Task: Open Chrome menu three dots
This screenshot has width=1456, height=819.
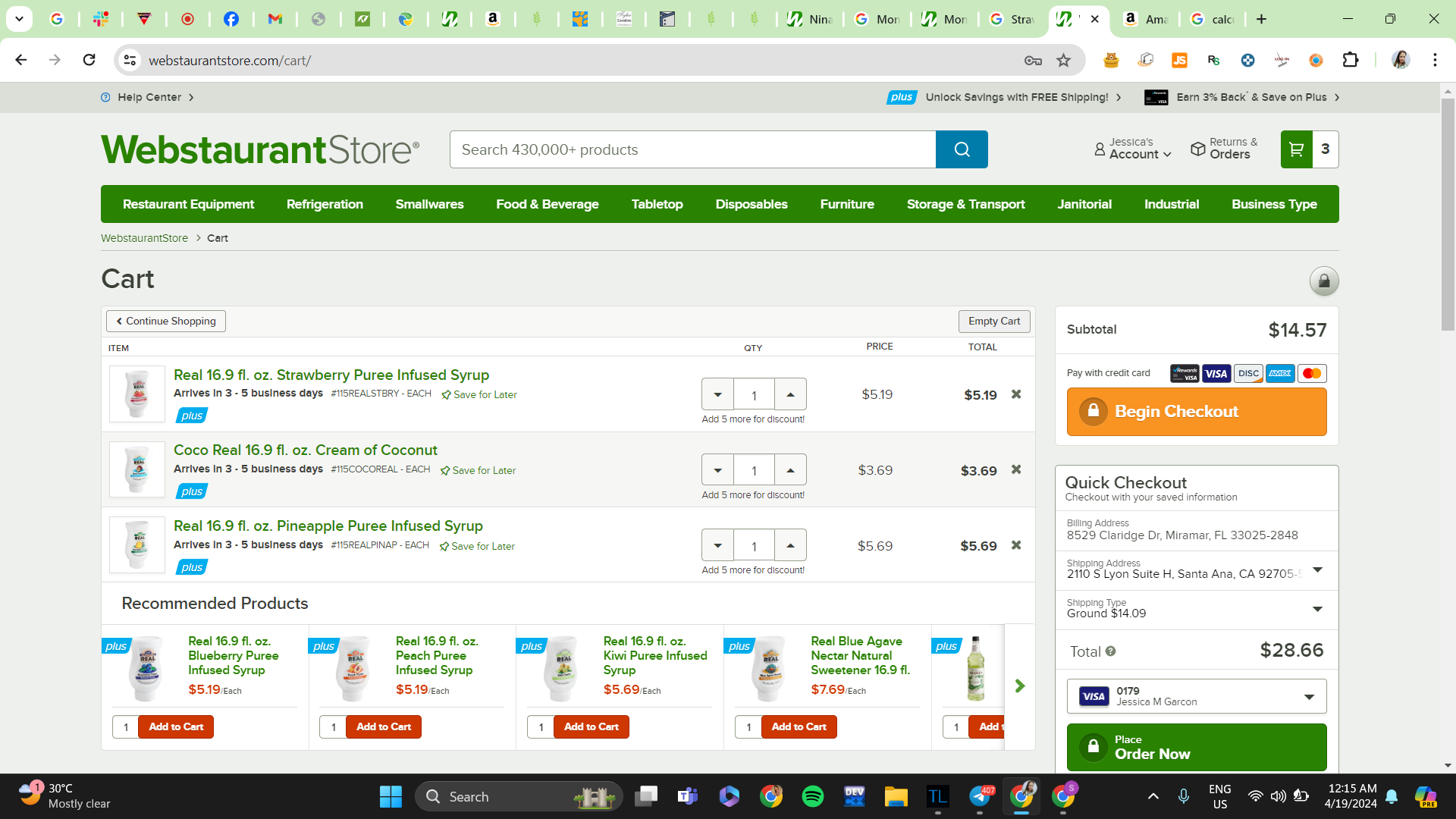Action: [x=1435, y=60]
